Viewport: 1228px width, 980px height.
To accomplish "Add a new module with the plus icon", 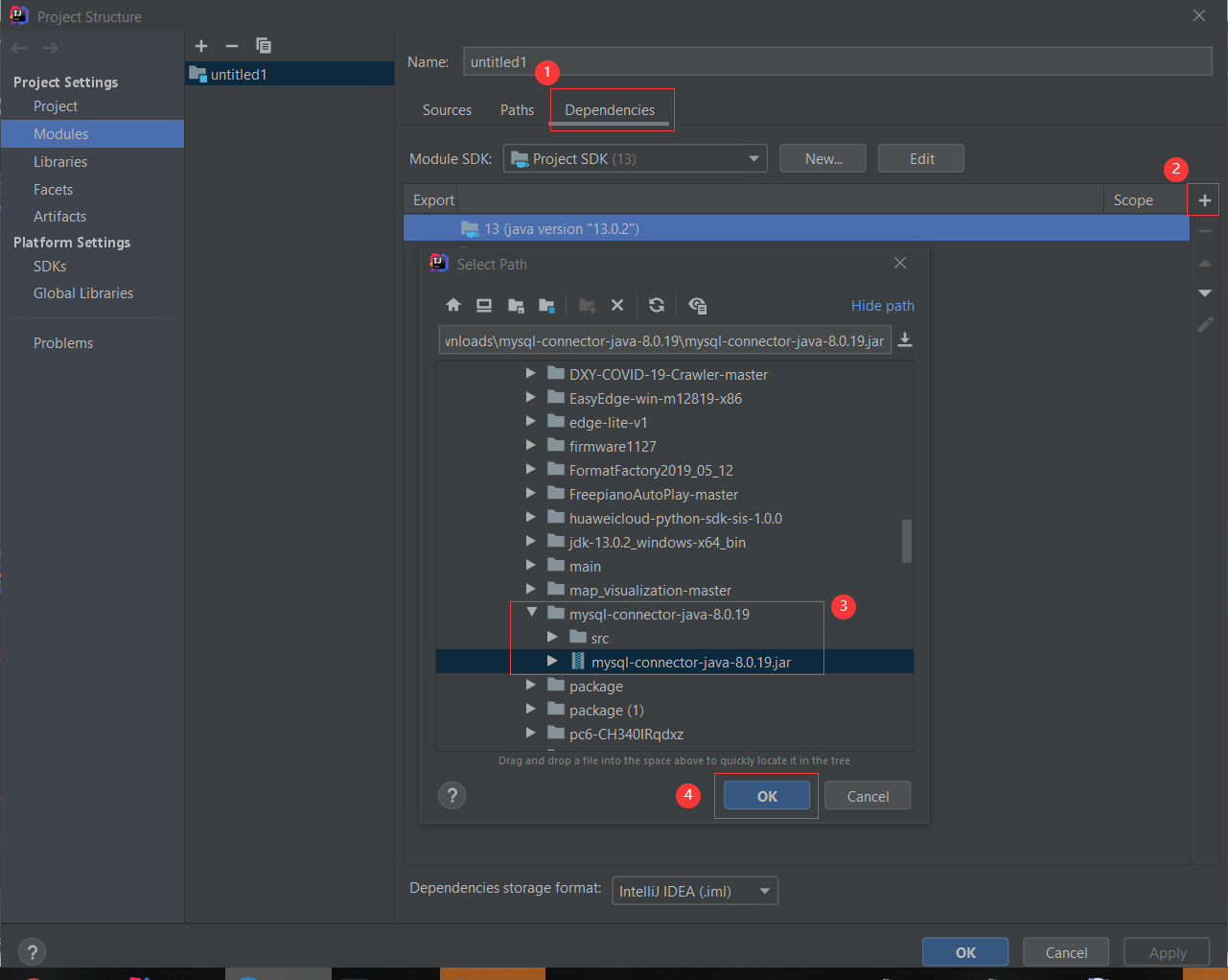I will click(x=201, y=46).
